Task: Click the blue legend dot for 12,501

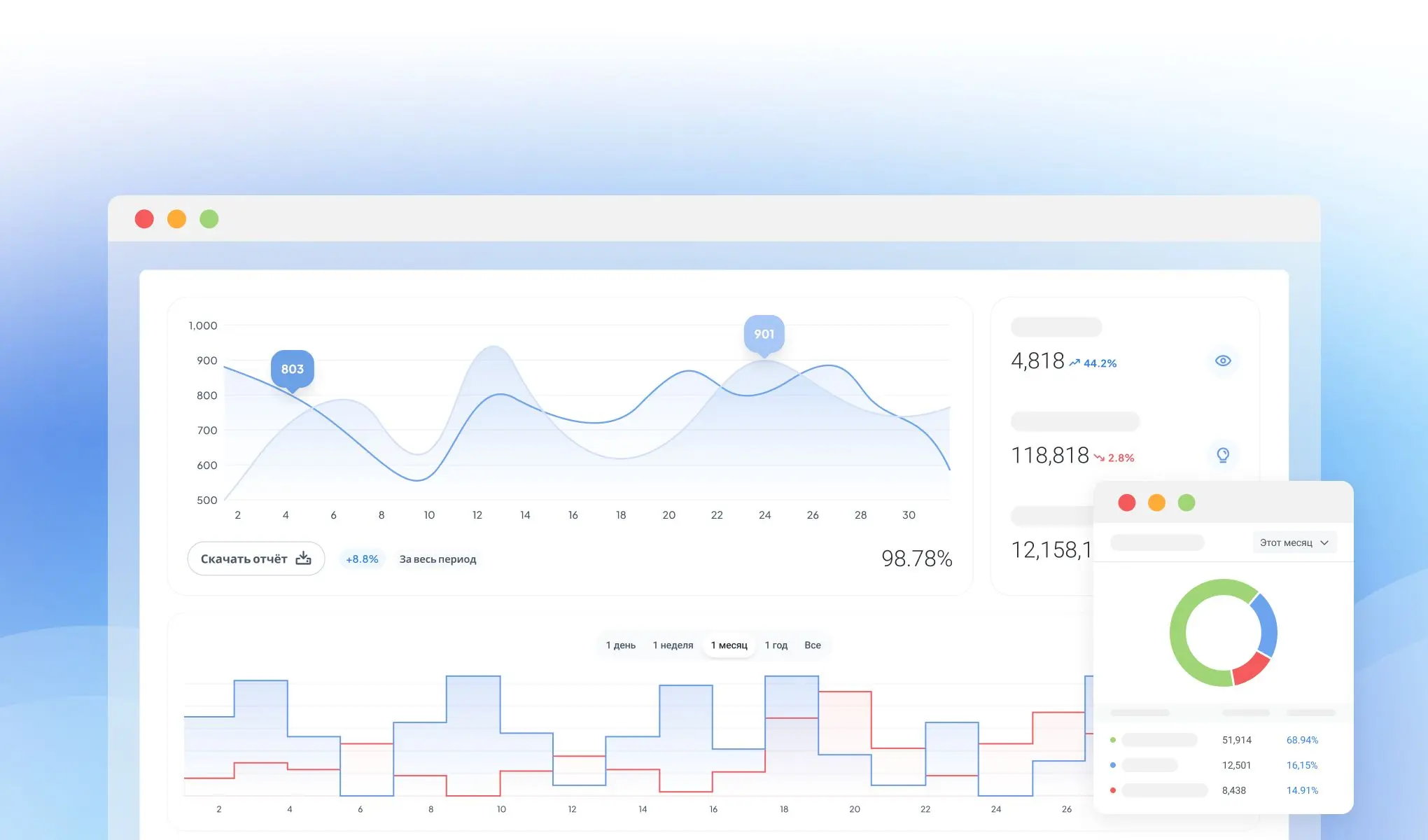Action: (1113, 765)
